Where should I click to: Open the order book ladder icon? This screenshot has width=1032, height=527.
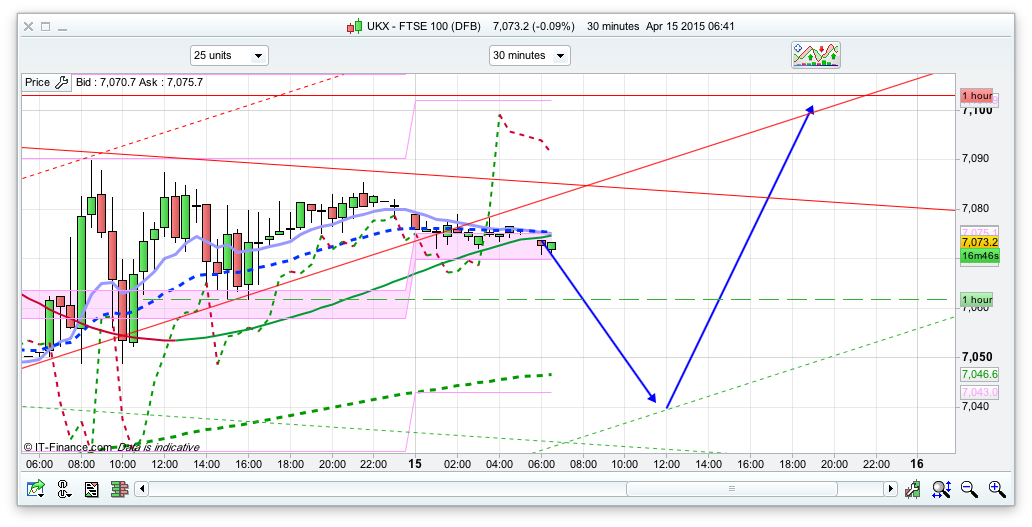[x=119, y=489]
